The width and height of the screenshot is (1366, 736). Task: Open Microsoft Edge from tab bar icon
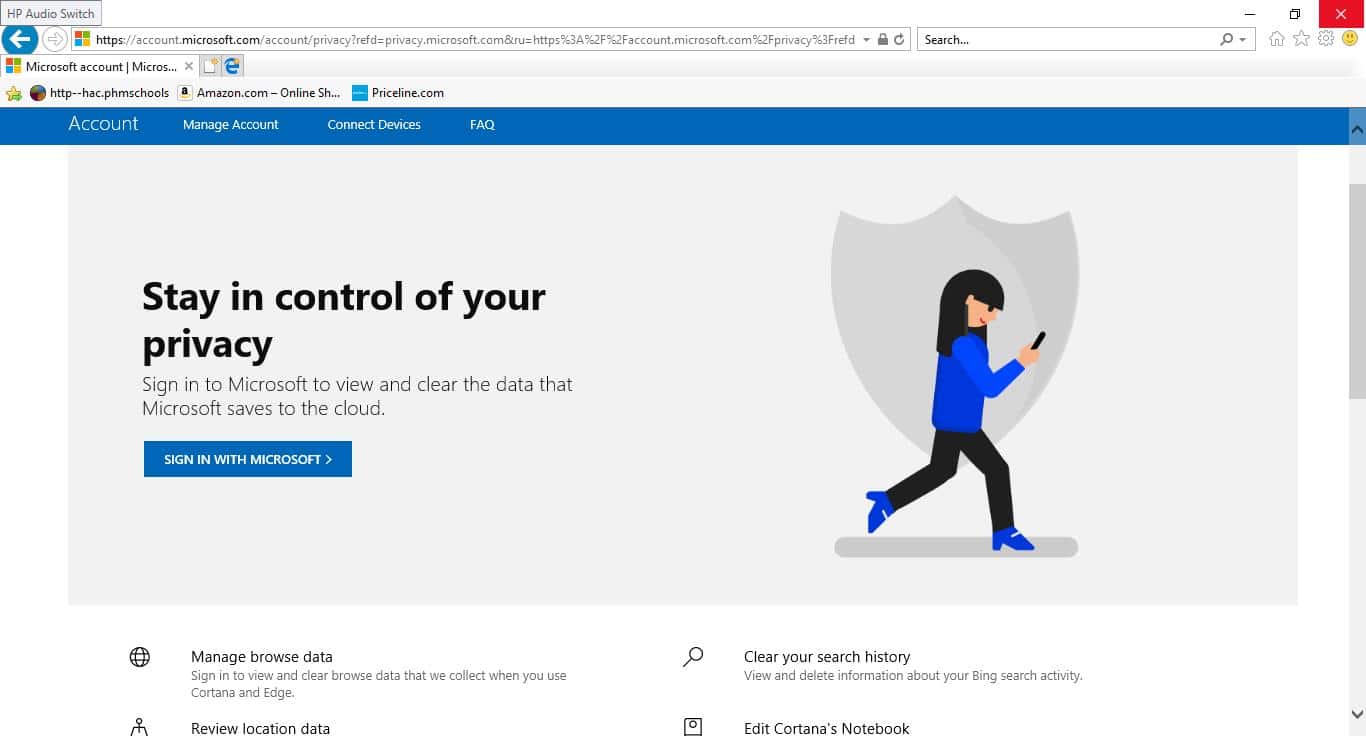coord(232,66)
